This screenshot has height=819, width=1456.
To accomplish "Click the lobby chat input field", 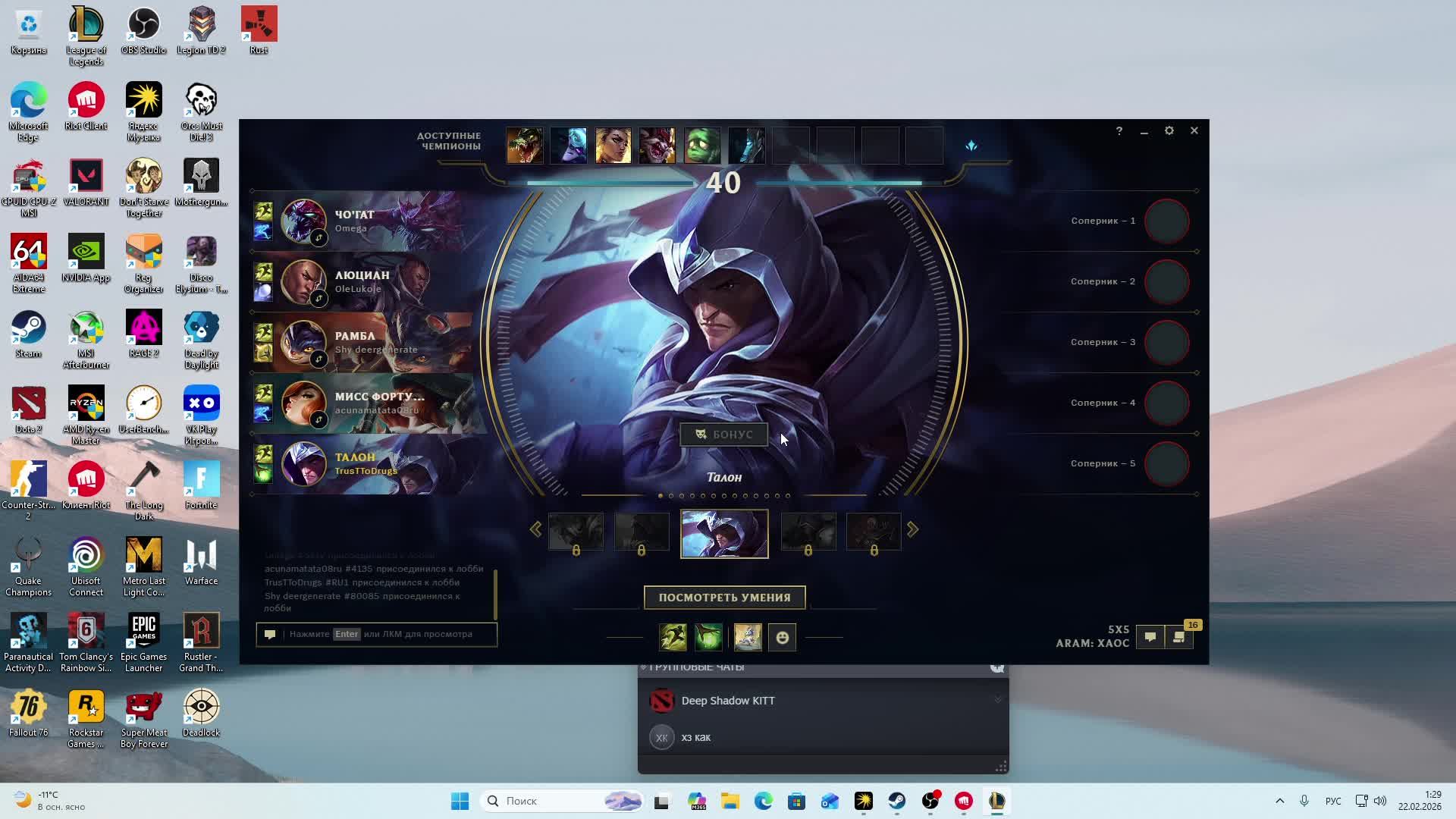I will [387, 634].
